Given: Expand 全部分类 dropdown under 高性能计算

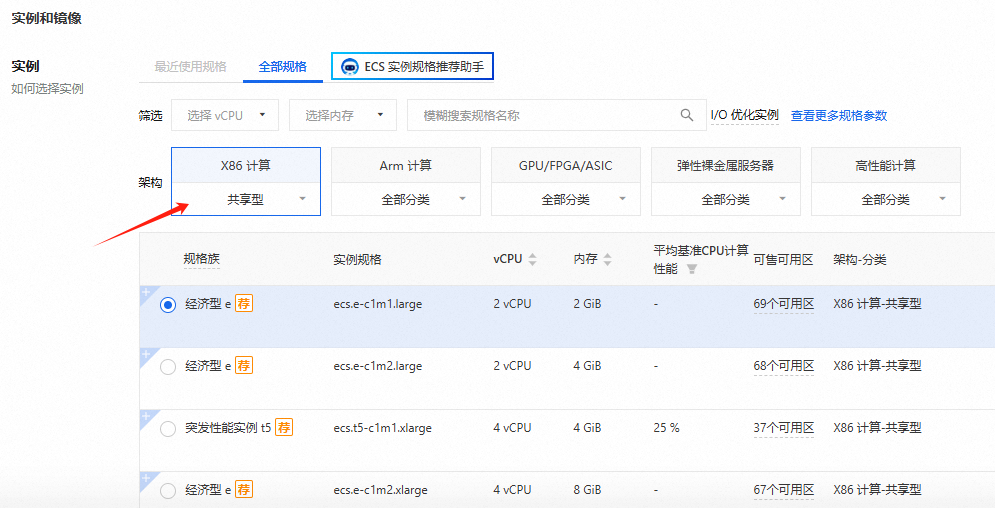Looking at the screenshot, I should pyautogui.click(x=885, y=199).
